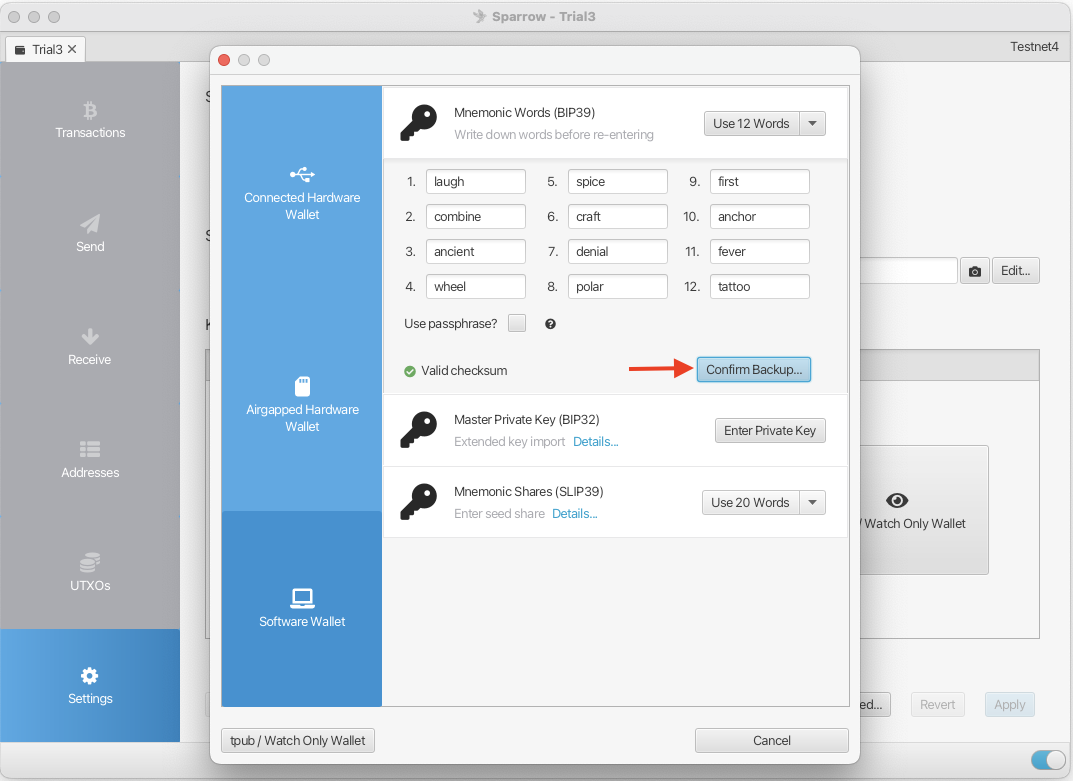Image resolution: width=1073 pixels, height=781 pixels.
Task: Open the Settings sidebar section
Action: tap(90, 686)
